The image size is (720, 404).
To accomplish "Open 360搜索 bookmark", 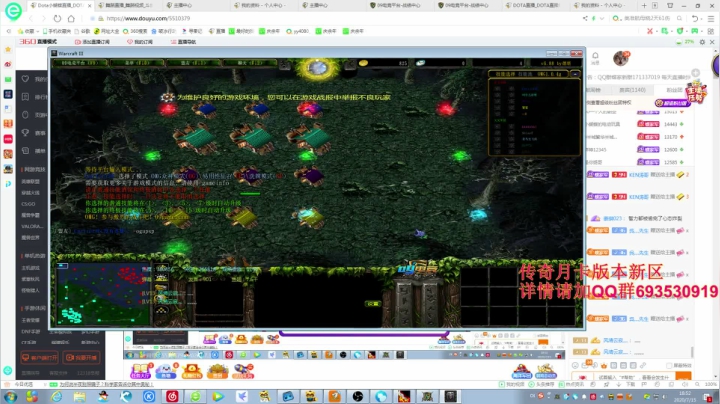I will pos(135,31).
